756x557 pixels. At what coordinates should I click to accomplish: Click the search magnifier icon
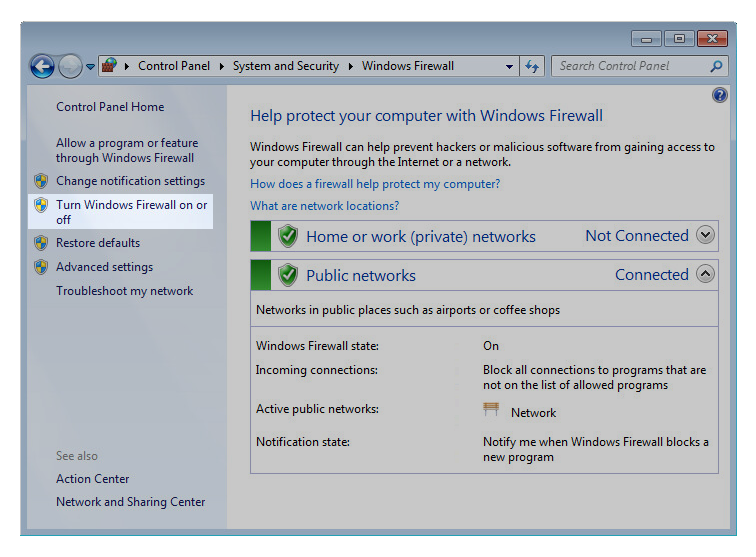click(x=716, y=66)
